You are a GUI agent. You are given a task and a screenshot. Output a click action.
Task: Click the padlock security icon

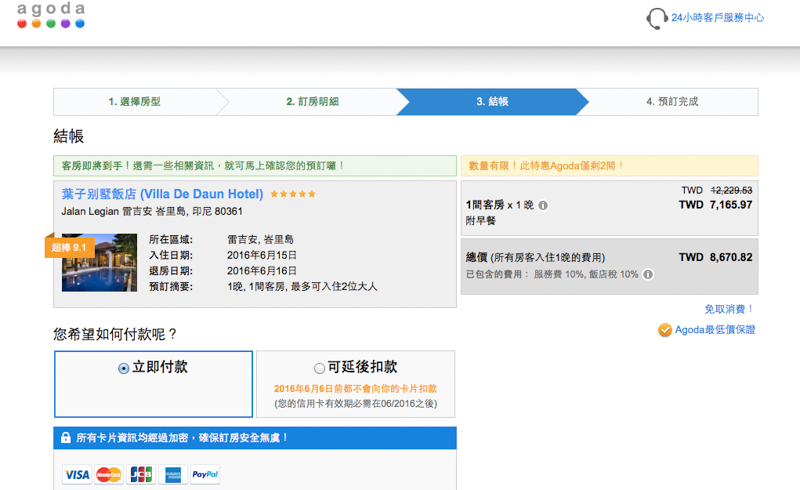coord(66,438)
